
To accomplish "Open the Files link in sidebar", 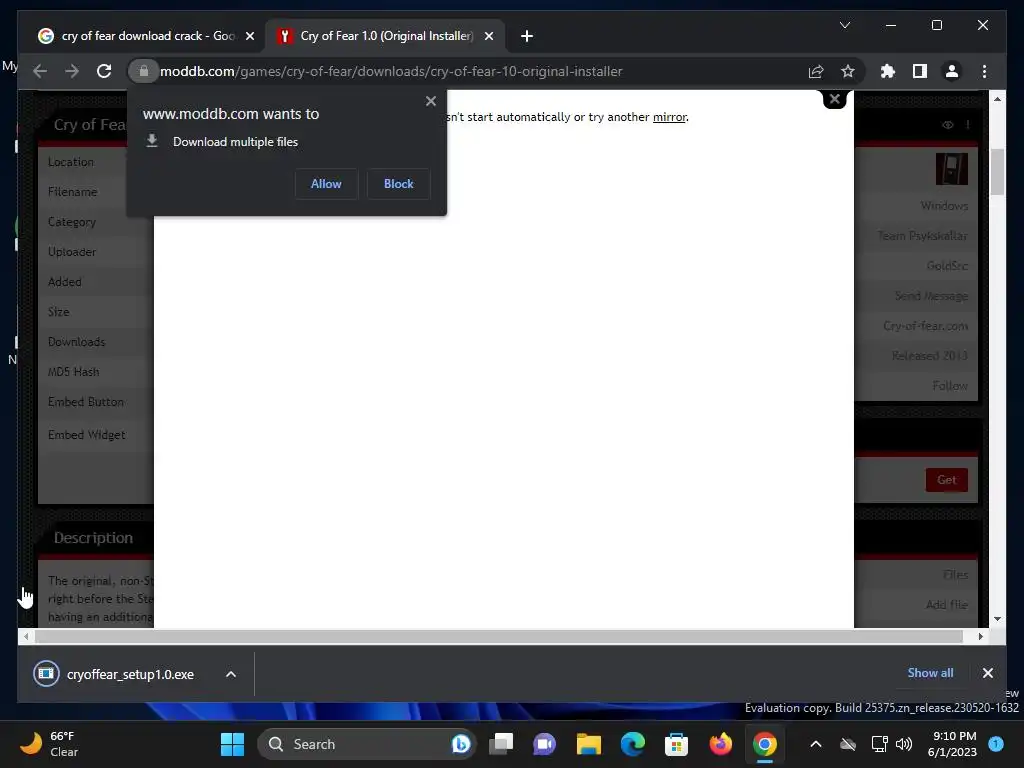I will tap(955, 575).
